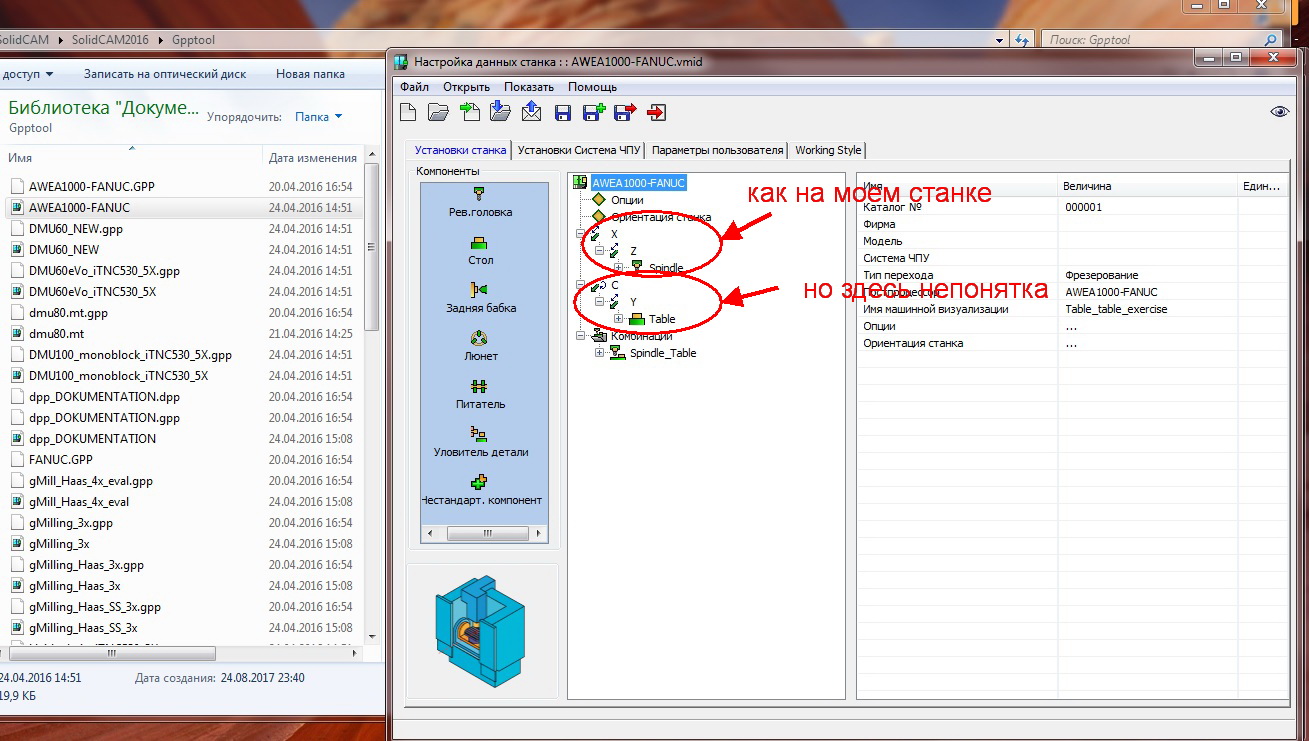
Task: Select gMill_Haas_4x_eval.gpp file in Explorer
Action: (x=91, y=481)
